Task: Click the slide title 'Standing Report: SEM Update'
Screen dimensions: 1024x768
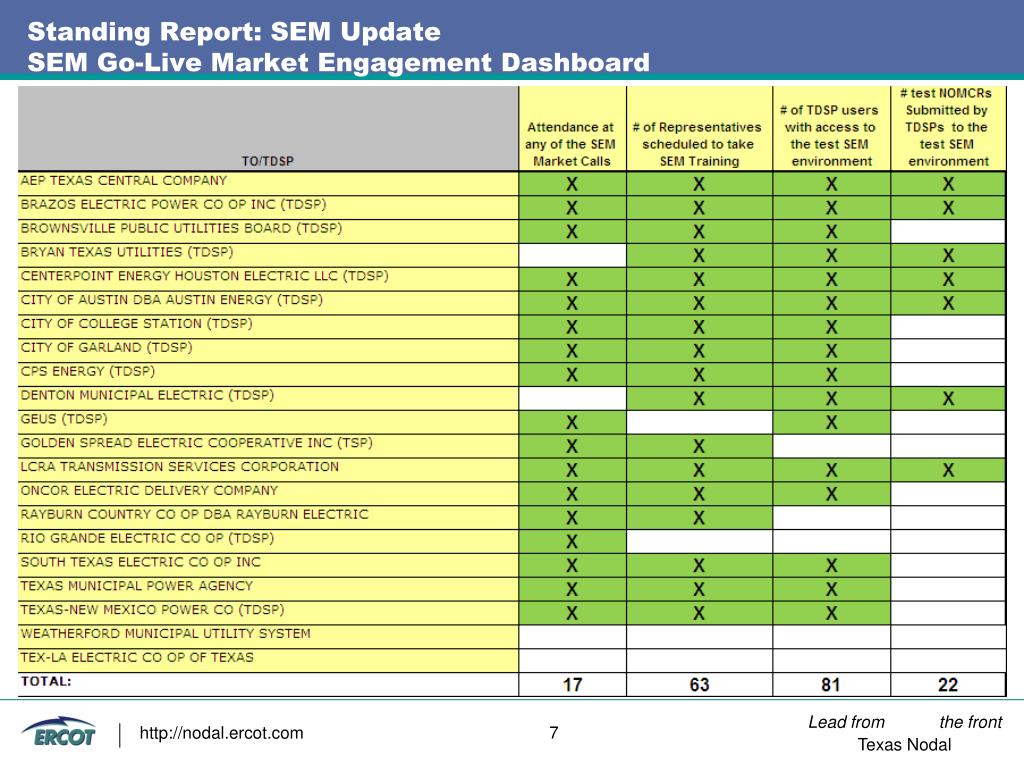Action: click(234, 31)
